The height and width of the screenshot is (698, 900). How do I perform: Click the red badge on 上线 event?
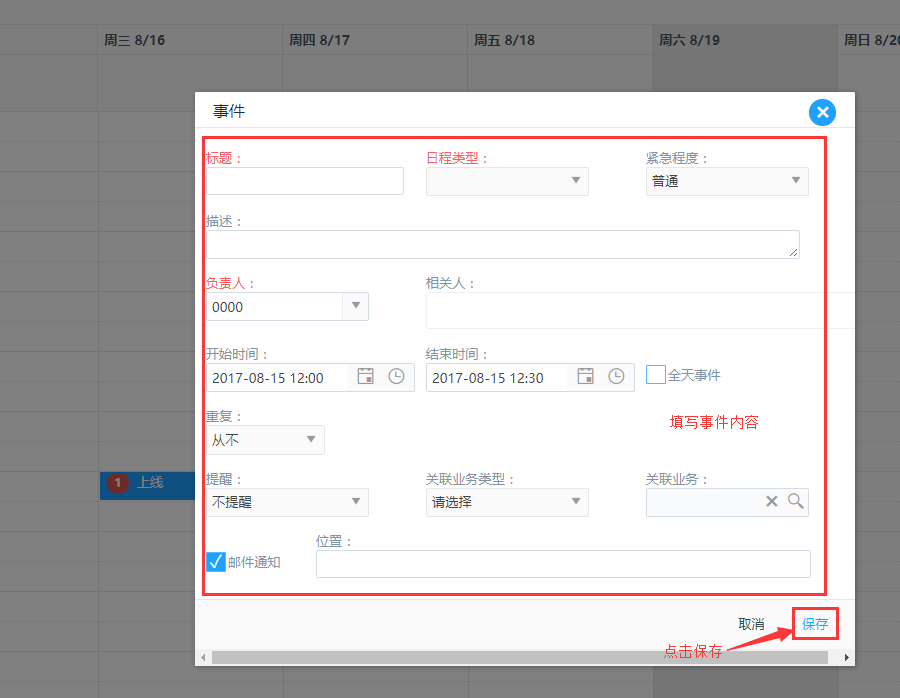118,484
